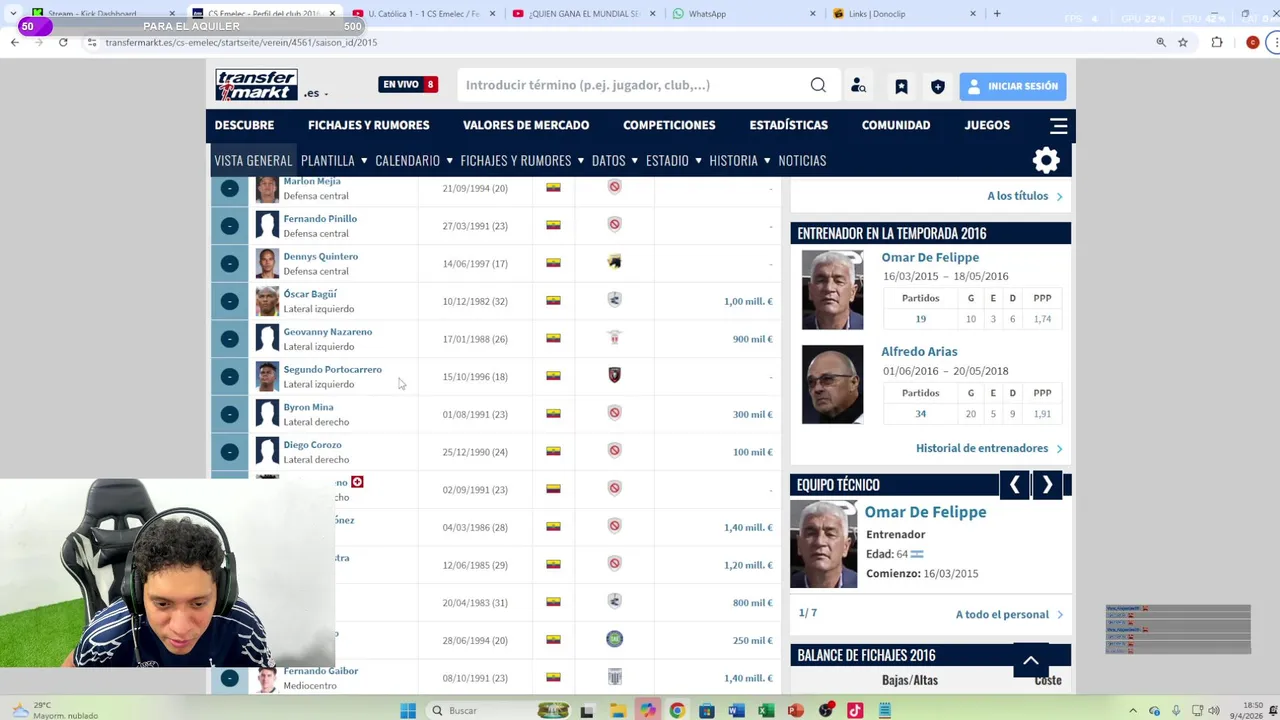Open Alfredo Arias coach profile link

919,352
